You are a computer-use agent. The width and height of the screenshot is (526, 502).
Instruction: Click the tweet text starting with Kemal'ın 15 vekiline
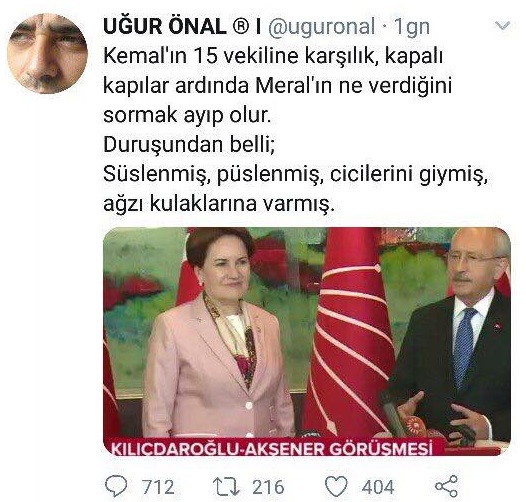[295, 130]
